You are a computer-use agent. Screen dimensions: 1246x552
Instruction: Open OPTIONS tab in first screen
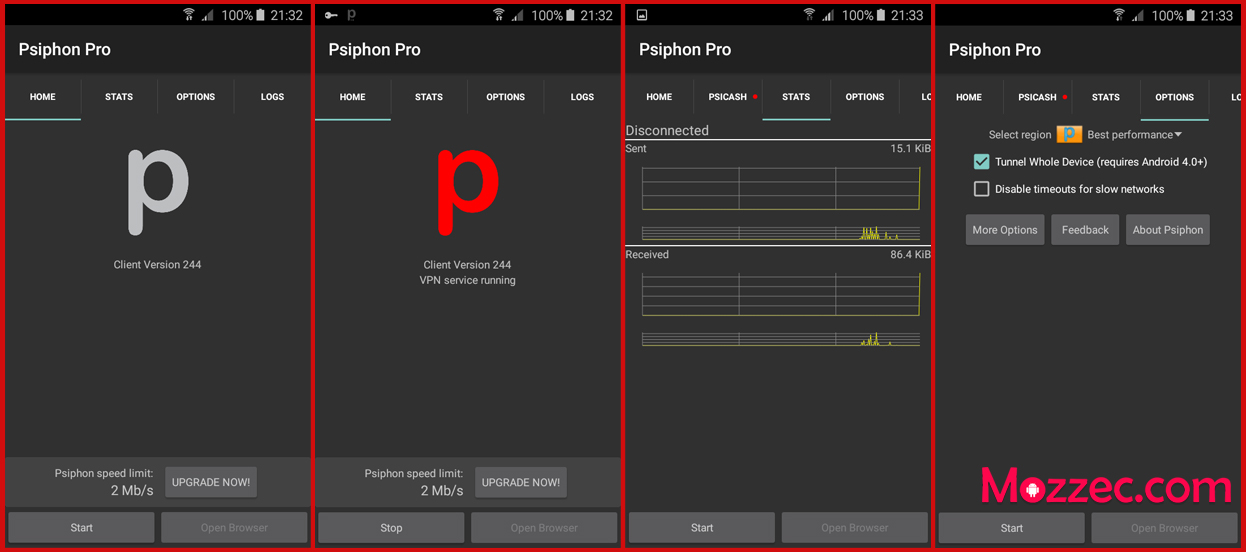(x=196, y=97)
